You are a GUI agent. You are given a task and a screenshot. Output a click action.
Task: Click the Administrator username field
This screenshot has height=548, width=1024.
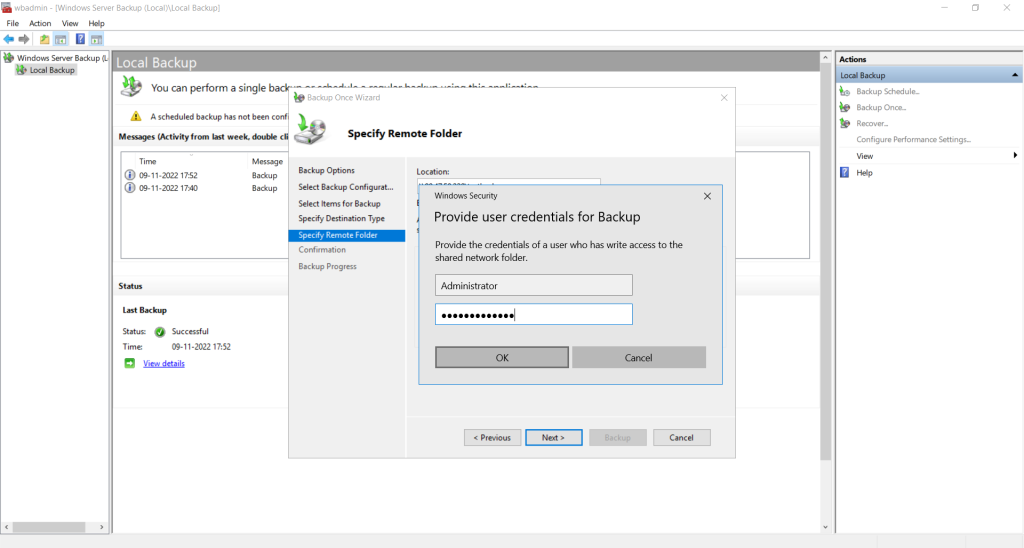pyautogui.click(x=534, y=285)
